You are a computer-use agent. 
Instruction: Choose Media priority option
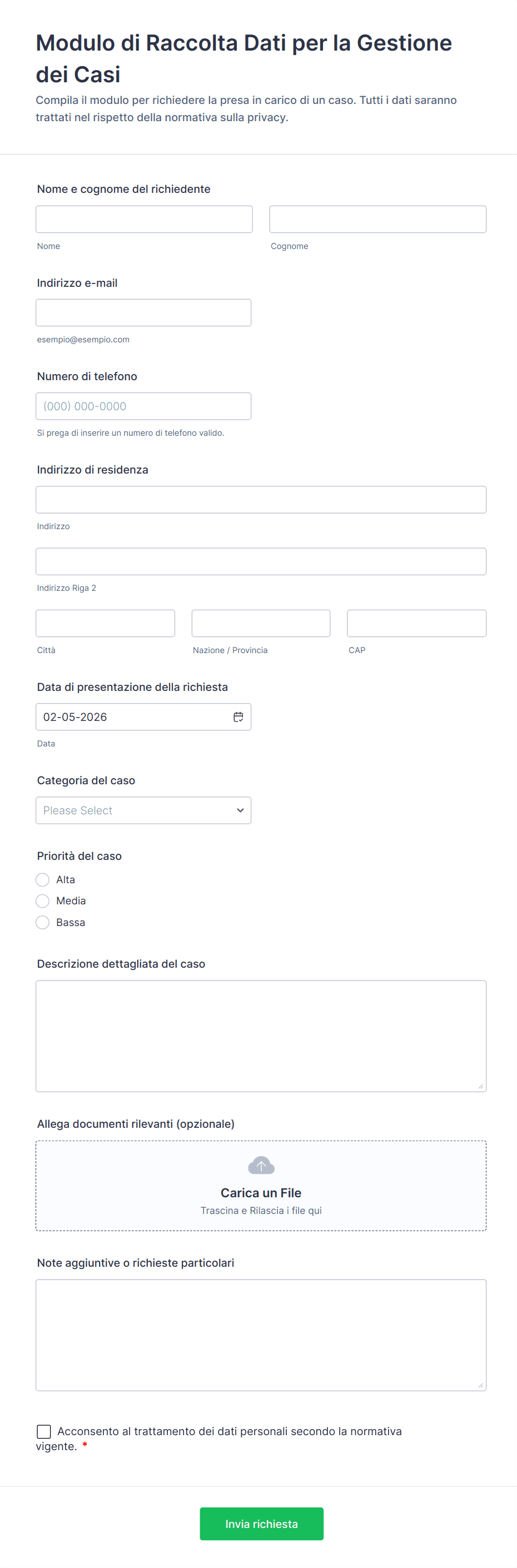tap(43, 901)
